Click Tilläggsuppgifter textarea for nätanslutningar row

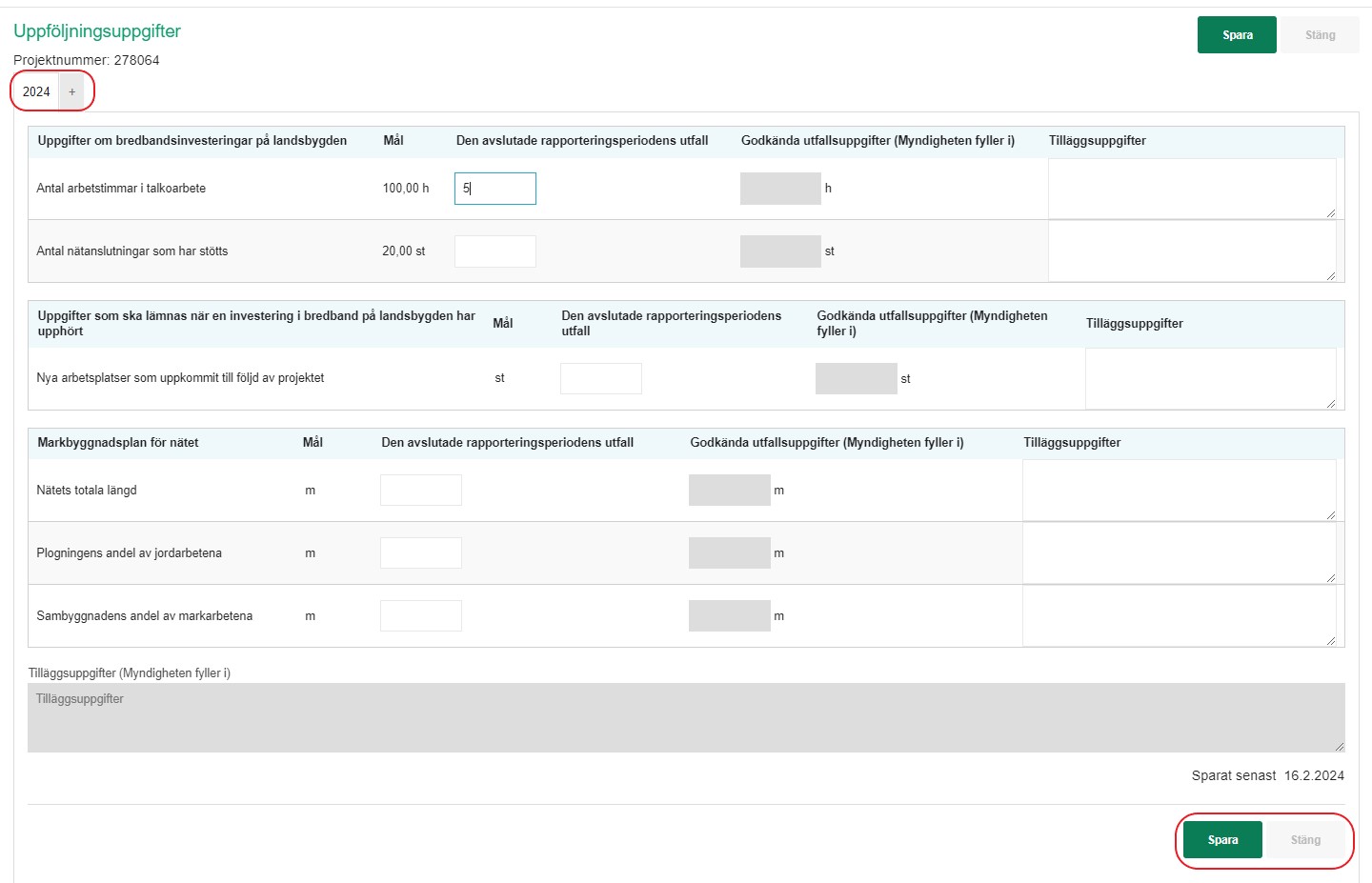point(1192,251)
